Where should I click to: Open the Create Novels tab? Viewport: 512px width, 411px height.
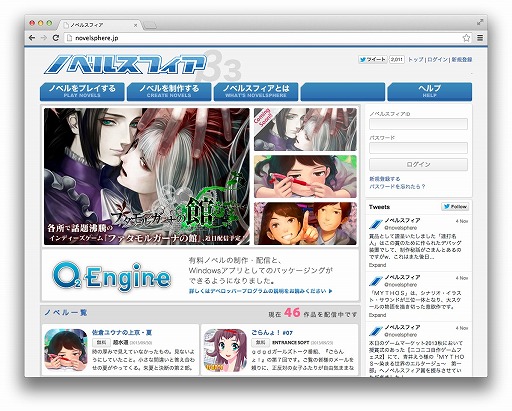pyautogui.click(x=169, y=91)
